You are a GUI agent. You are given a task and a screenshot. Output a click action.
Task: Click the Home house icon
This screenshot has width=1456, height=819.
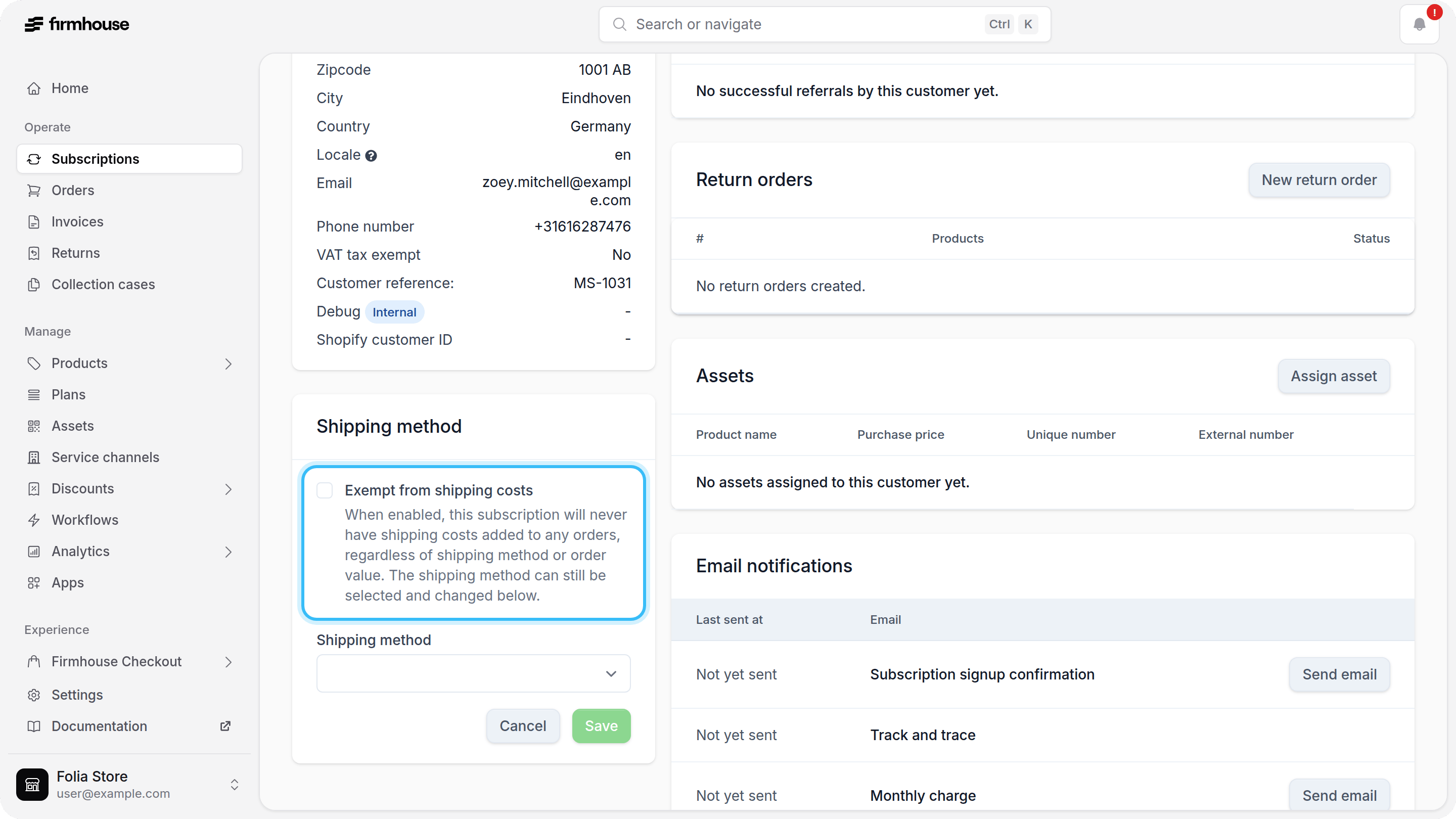pos(34,88)
